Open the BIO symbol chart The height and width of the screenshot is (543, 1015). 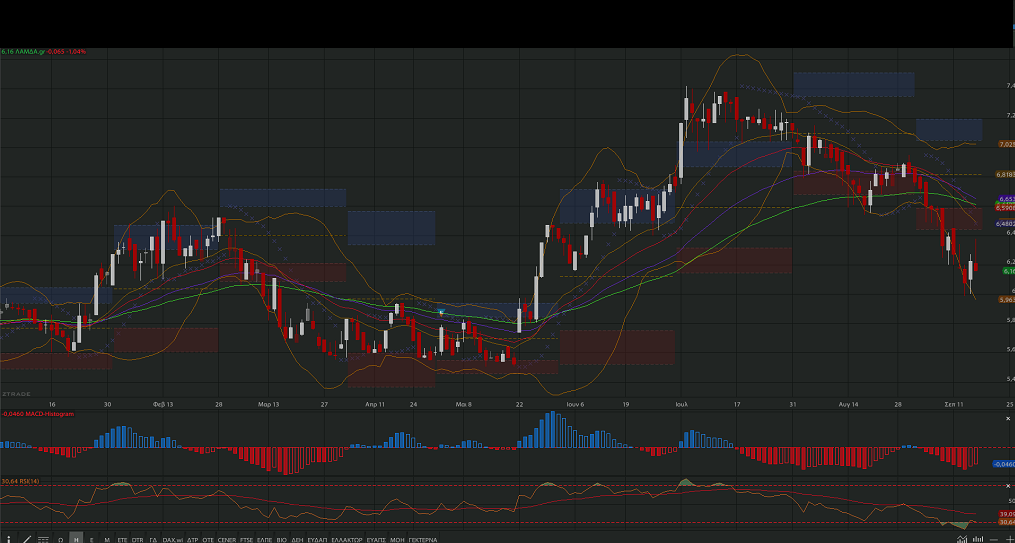click(282, 539)
